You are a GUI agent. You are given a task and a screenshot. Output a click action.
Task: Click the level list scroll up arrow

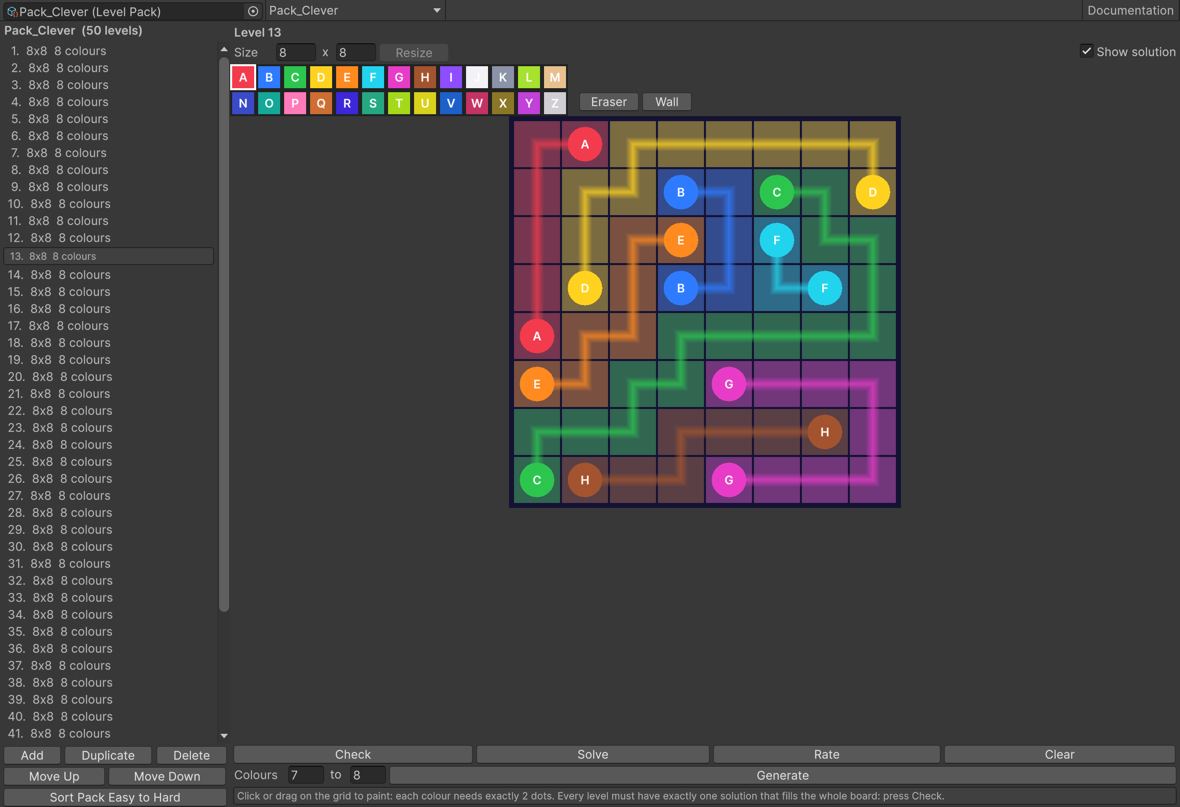pyautogui.click(x=224, y=50)
